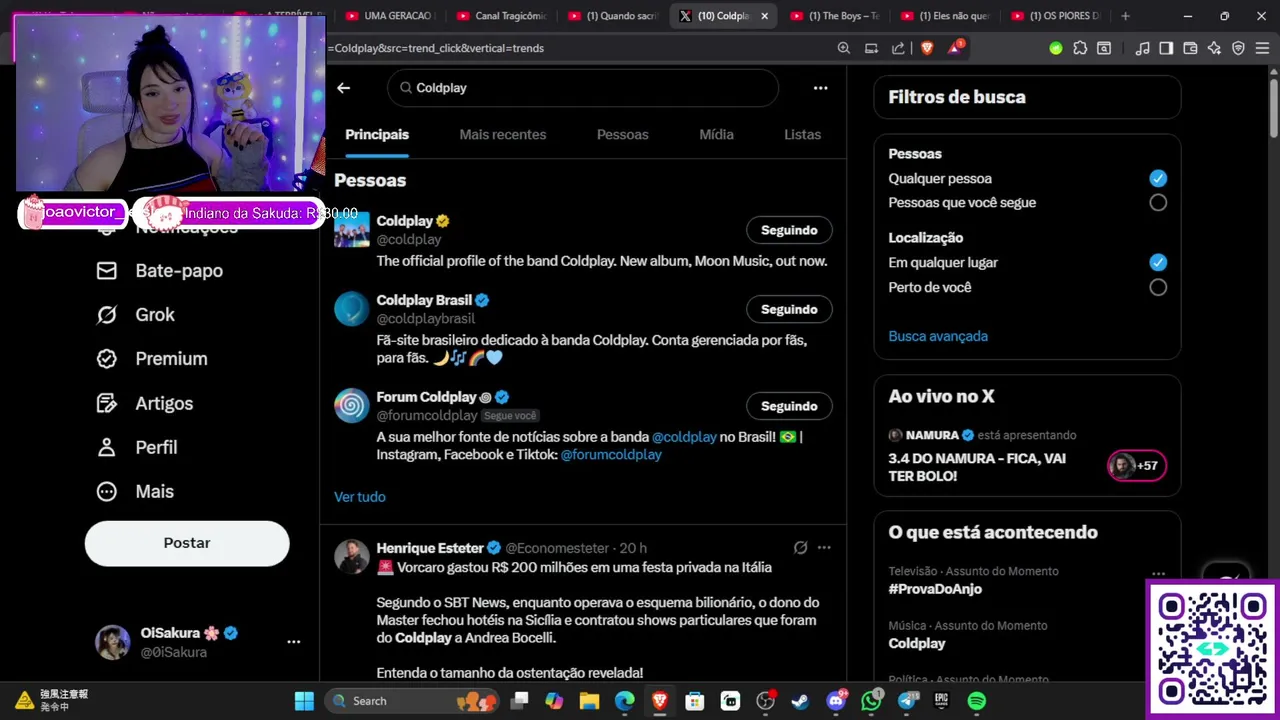
Task: Go back with the left arrow
Action: [x=343, y=88]
